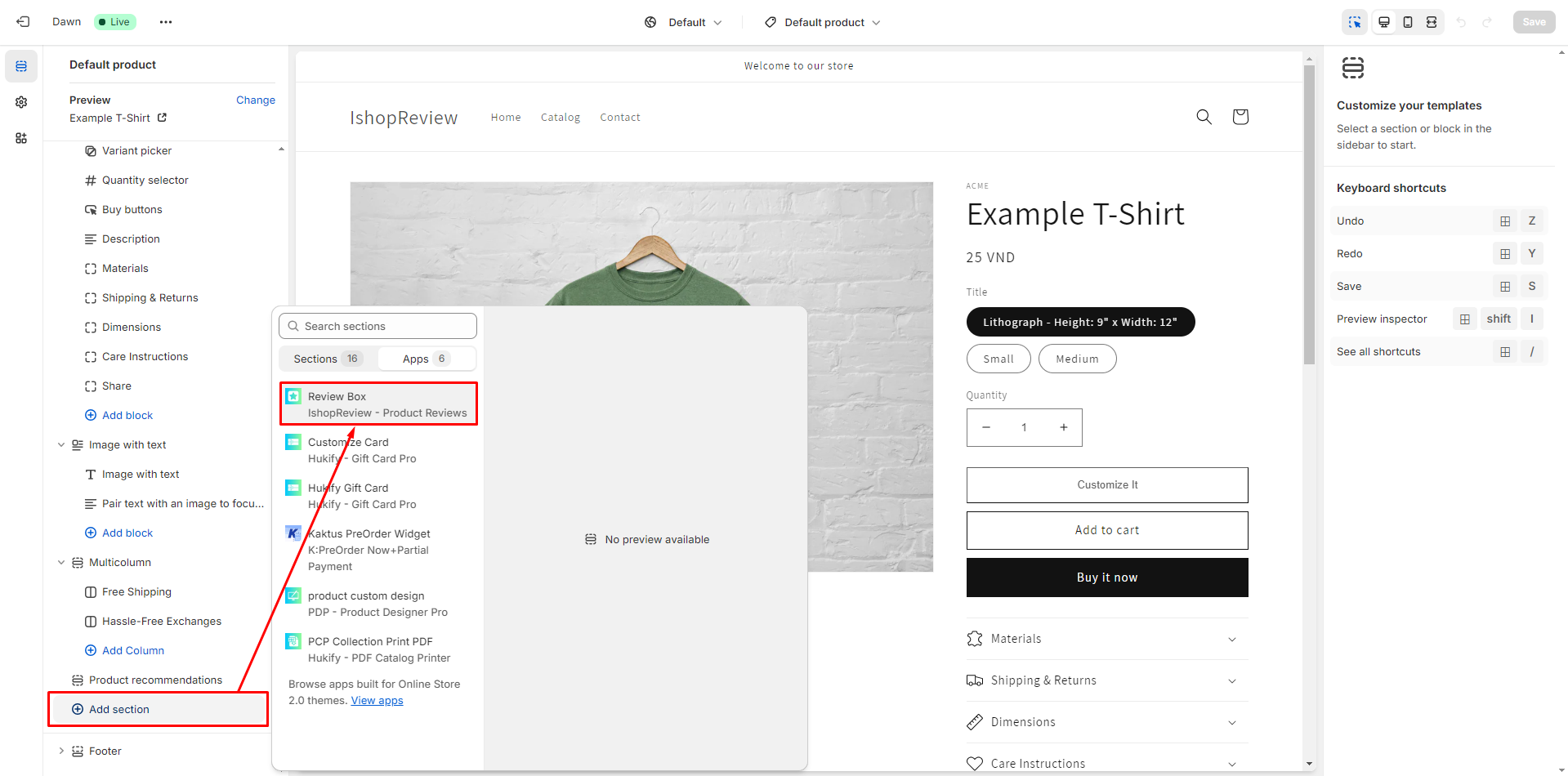This screenshot has width=1568, height=776.
Task: Click product custom design app icon
Action: tap(293, 595)
